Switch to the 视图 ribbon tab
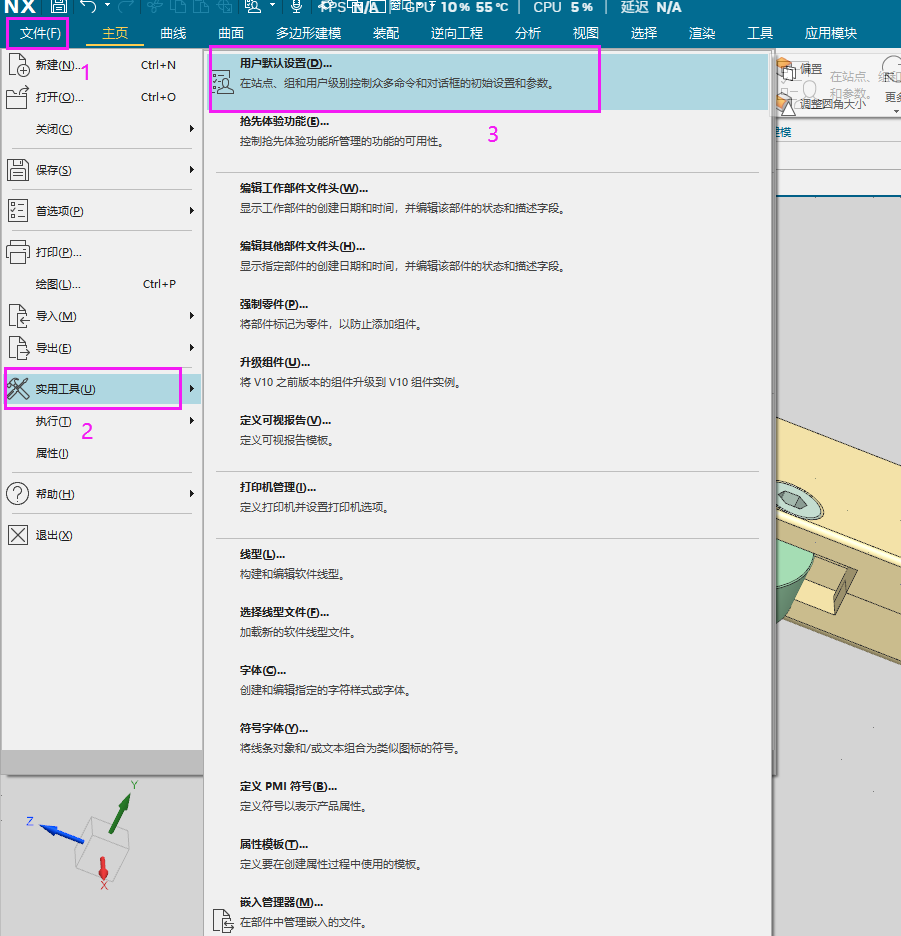 (x=586, y=33)
